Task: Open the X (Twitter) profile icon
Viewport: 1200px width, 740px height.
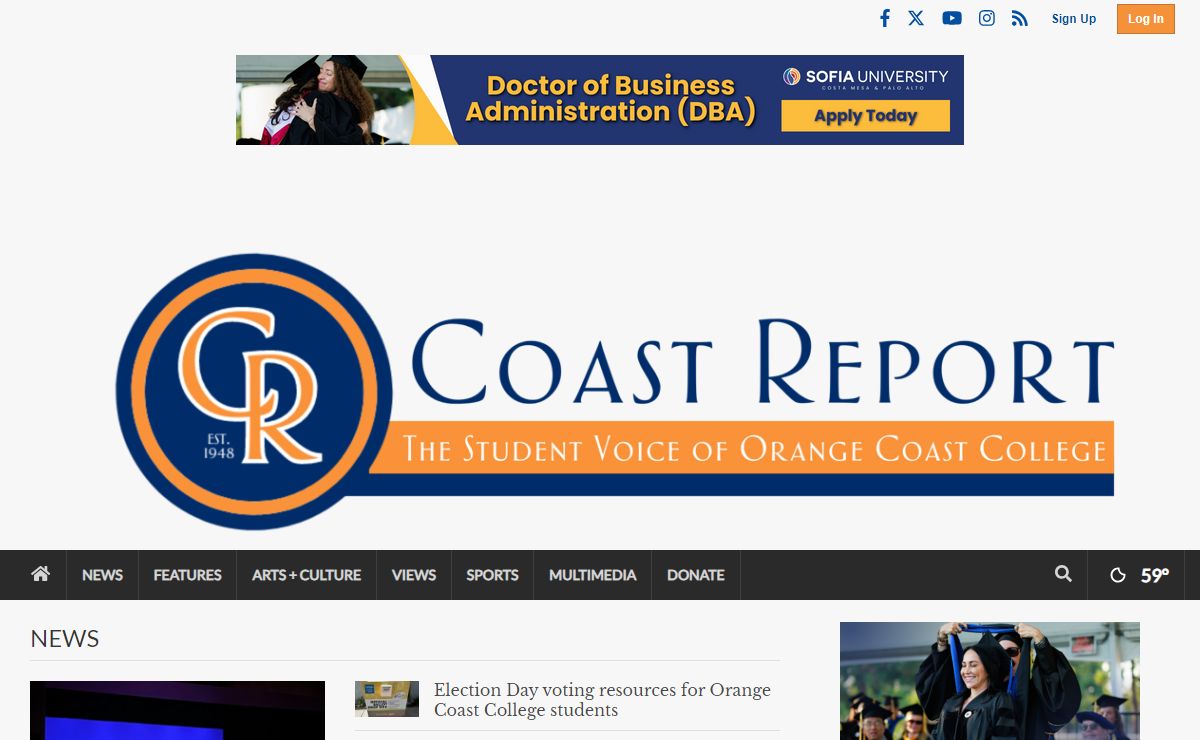Action: [x=916, y=18]
